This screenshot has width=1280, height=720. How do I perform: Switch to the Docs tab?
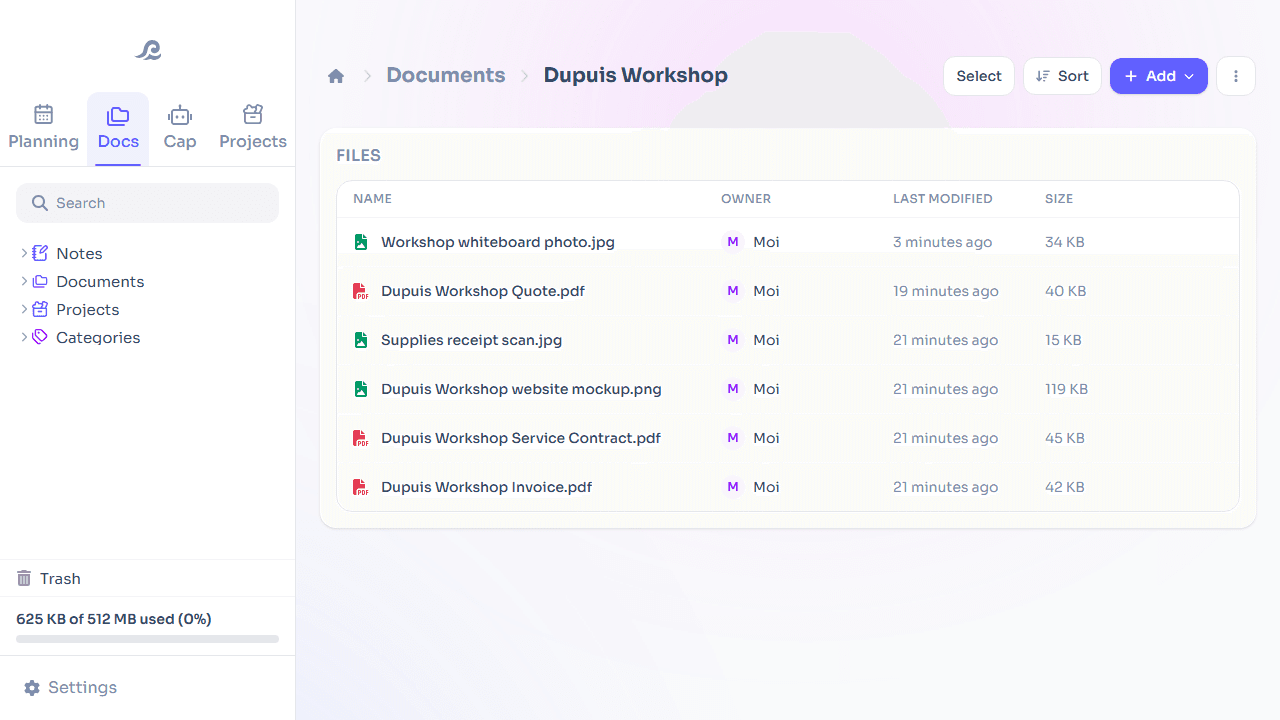coord(118,128)
